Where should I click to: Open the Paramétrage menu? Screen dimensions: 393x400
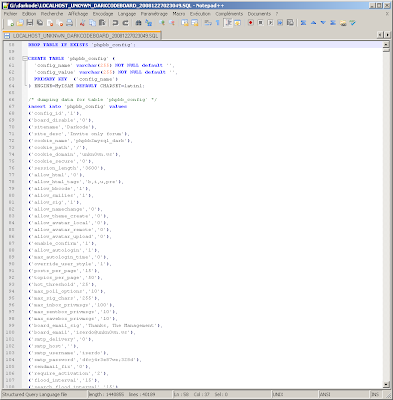[154, 14]
